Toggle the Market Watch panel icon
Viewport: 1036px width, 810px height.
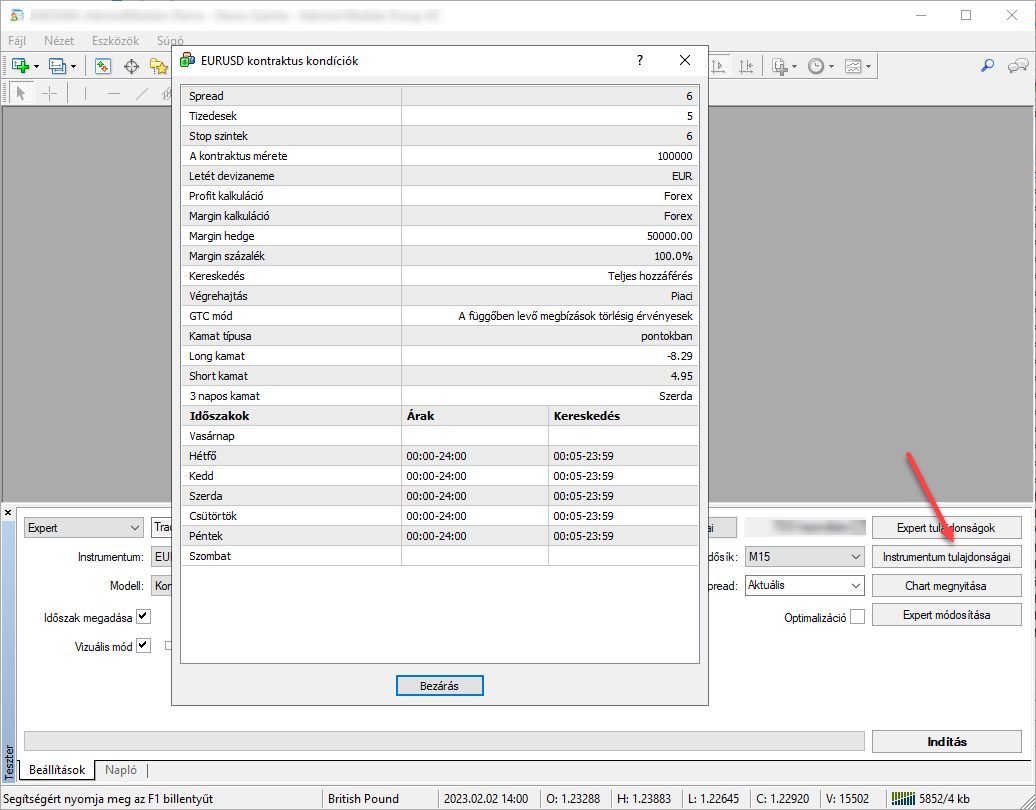(x=103, y=66)
